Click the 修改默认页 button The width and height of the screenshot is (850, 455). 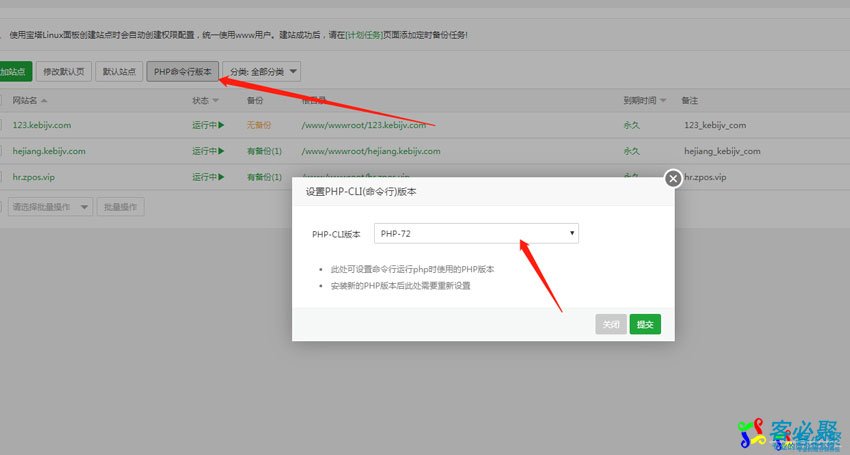pyautogui.click(x=63, y=72)
